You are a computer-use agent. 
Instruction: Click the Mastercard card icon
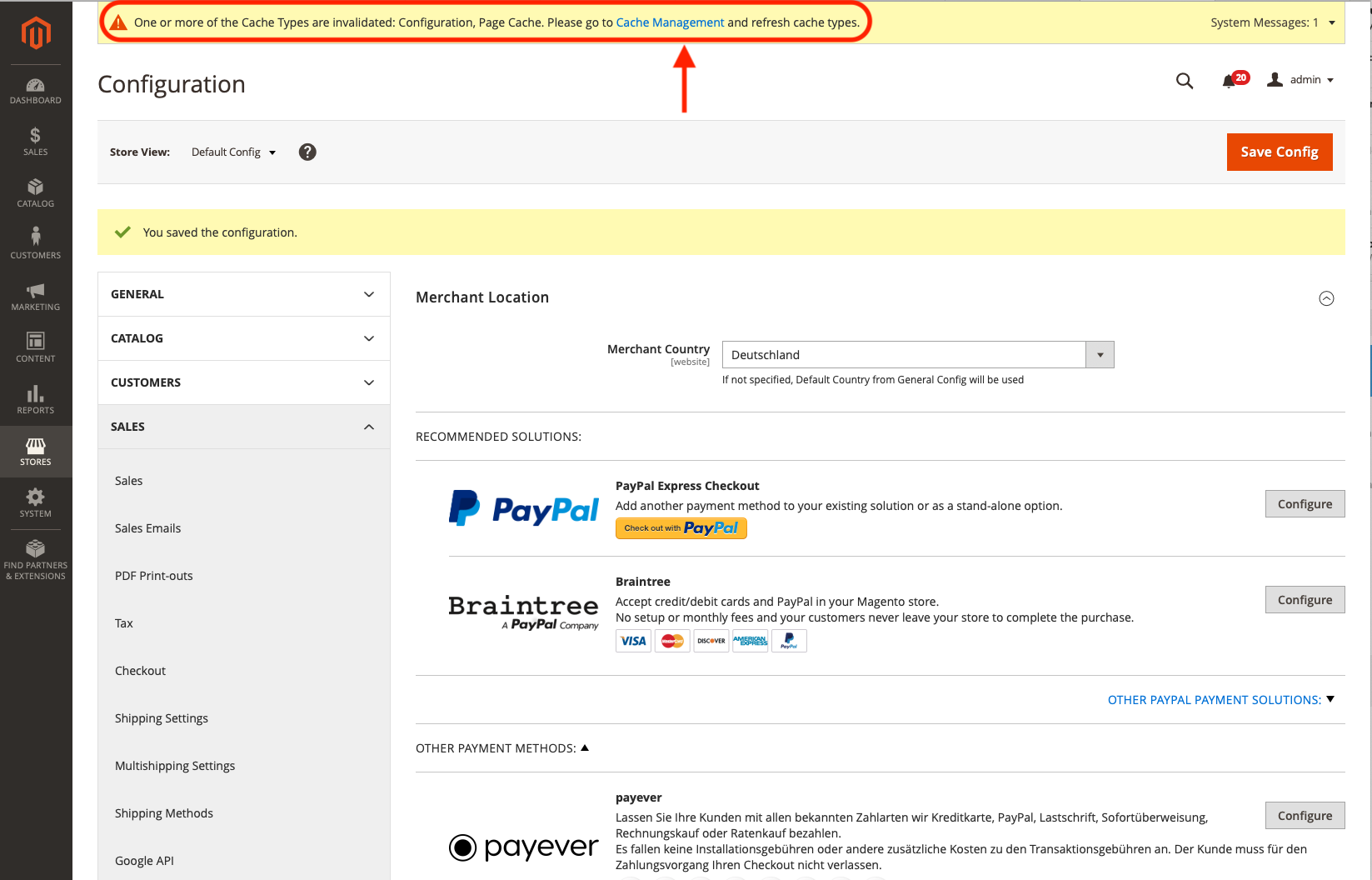[672, 641]
